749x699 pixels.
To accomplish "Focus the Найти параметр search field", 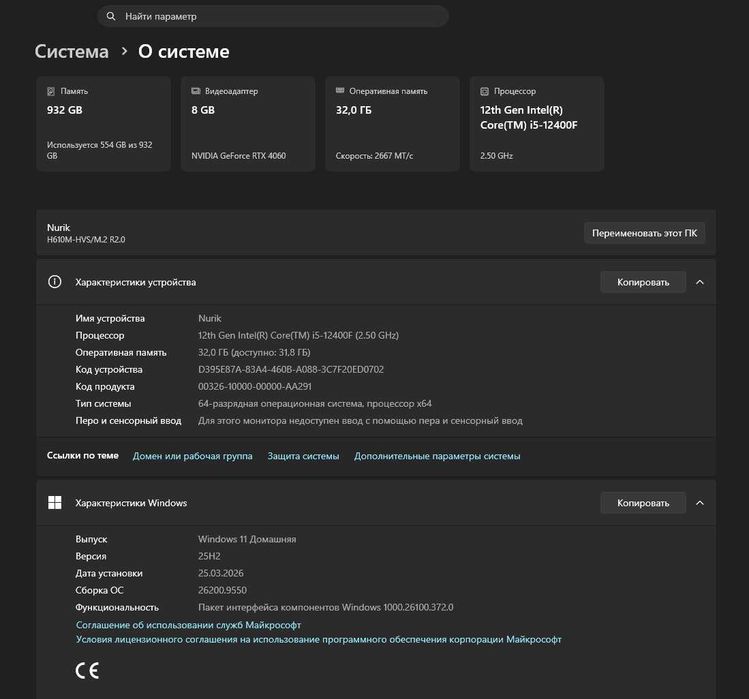I will pyautogui.click(x=273, y=16).
